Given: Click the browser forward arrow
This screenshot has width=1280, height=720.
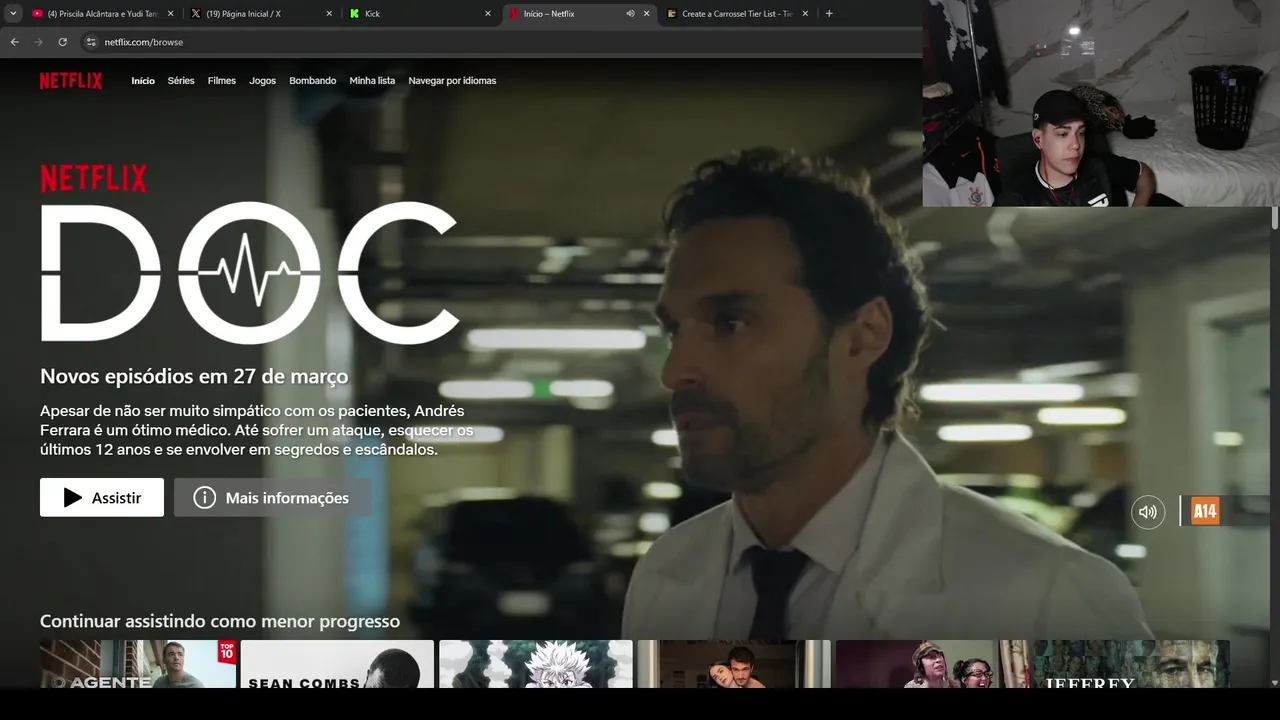Looking at the screenshot, I should [x=38, y=42].
